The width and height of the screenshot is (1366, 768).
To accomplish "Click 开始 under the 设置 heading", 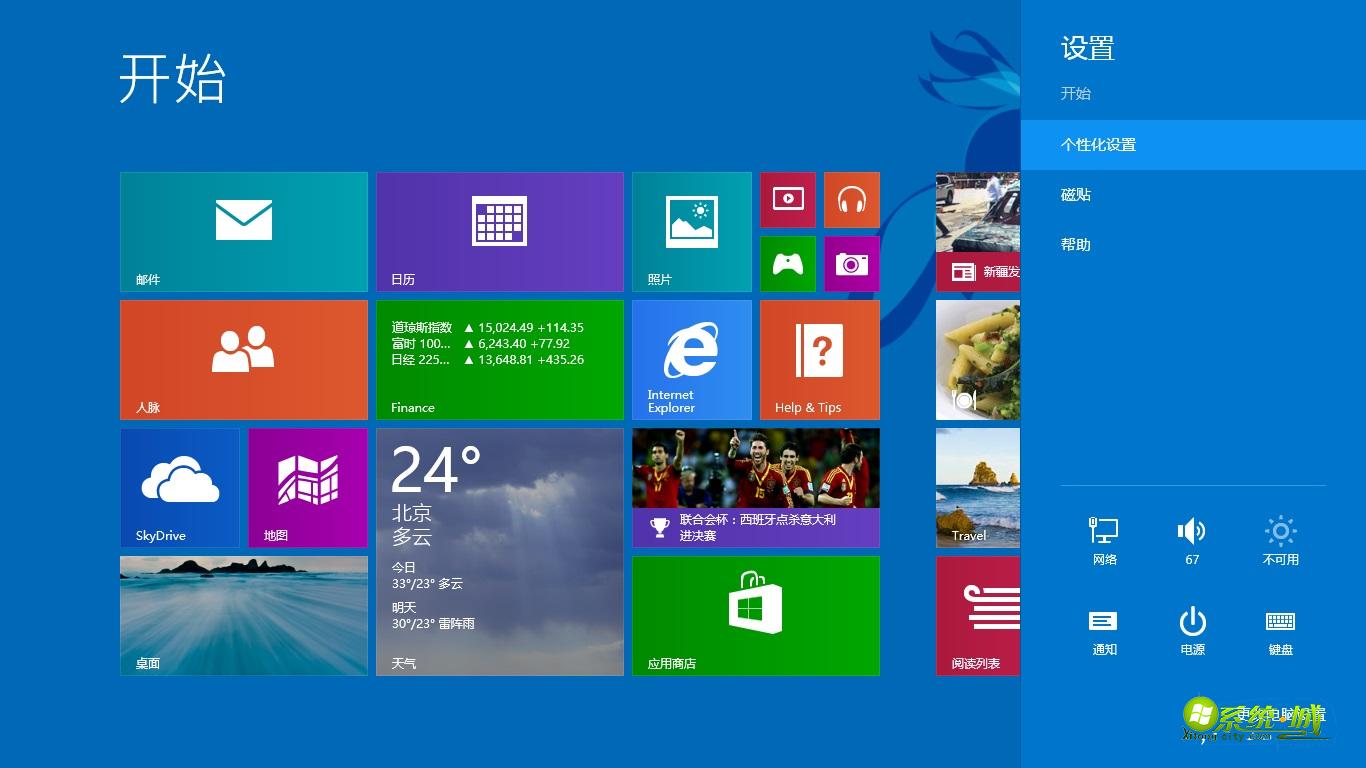I will click(1075, 93).
